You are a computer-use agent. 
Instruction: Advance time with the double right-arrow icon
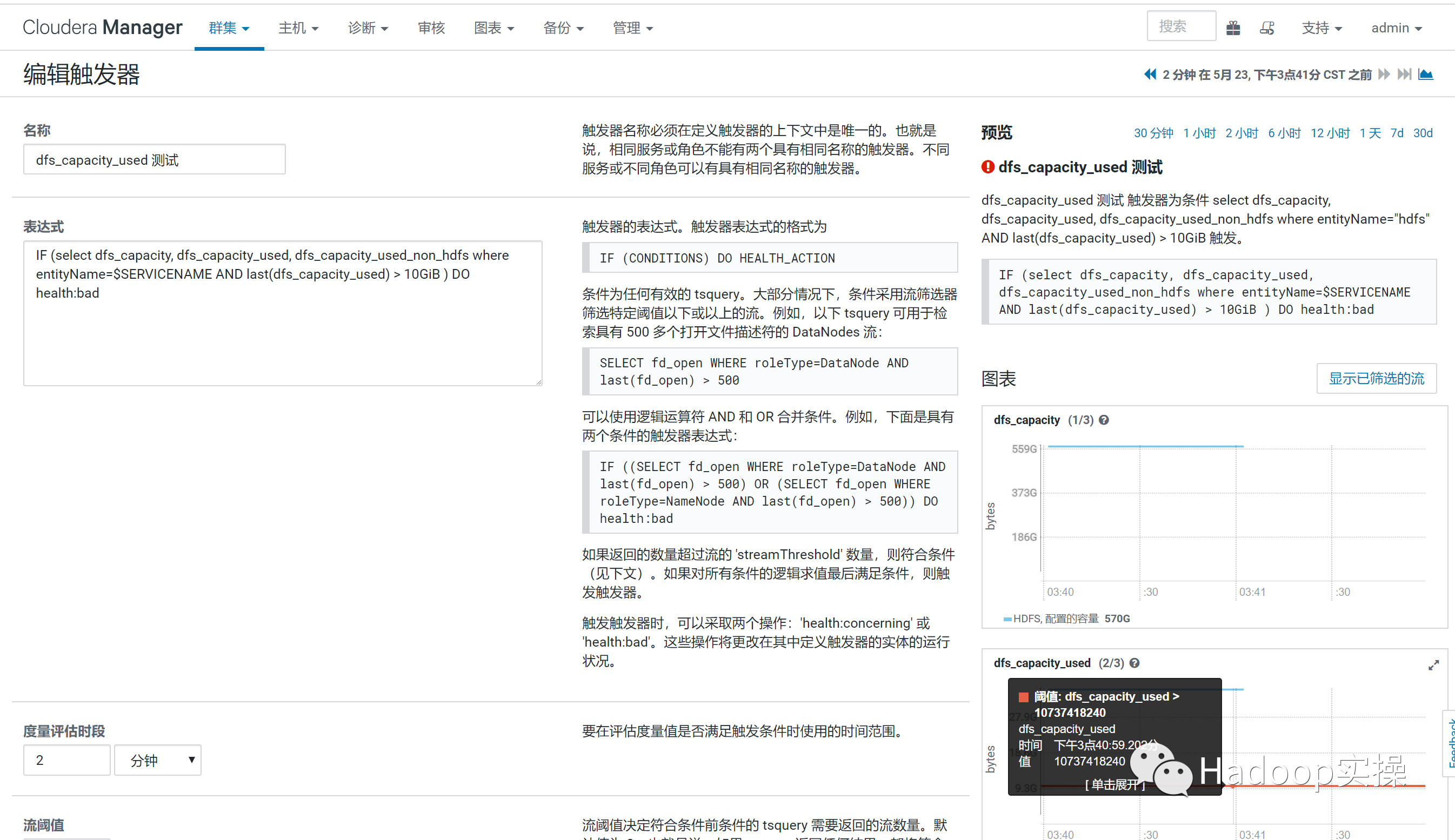pyautogui.click(x=1384, y=74)
